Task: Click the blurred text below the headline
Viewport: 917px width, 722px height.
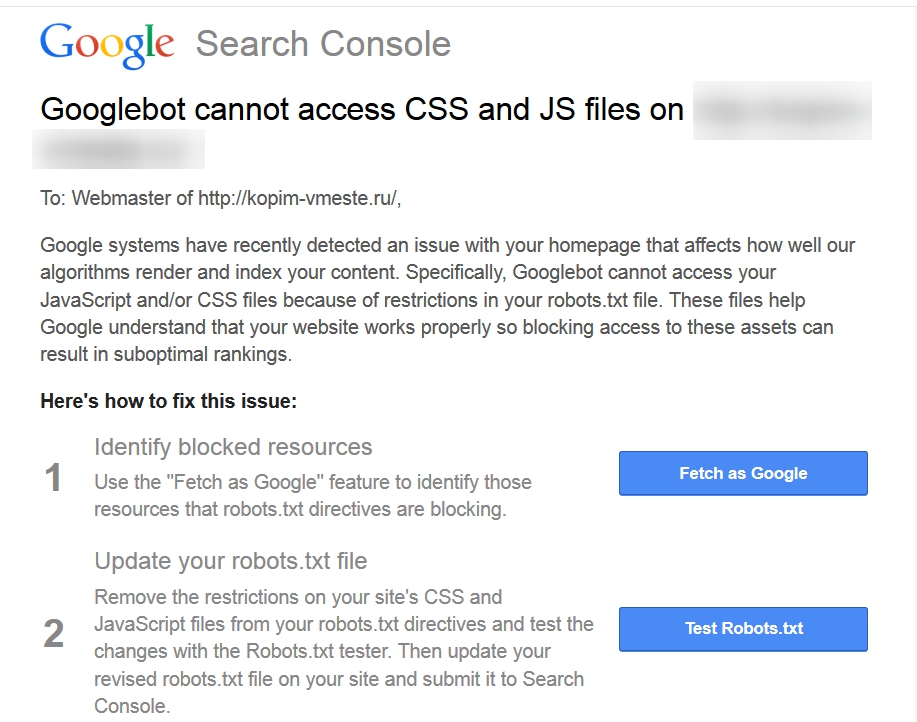Action: click(119, 149)
